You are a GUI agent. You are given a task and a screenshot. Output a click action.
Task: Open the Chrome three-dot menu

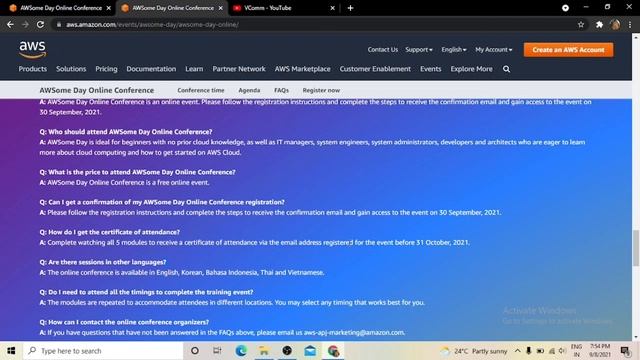630,24
